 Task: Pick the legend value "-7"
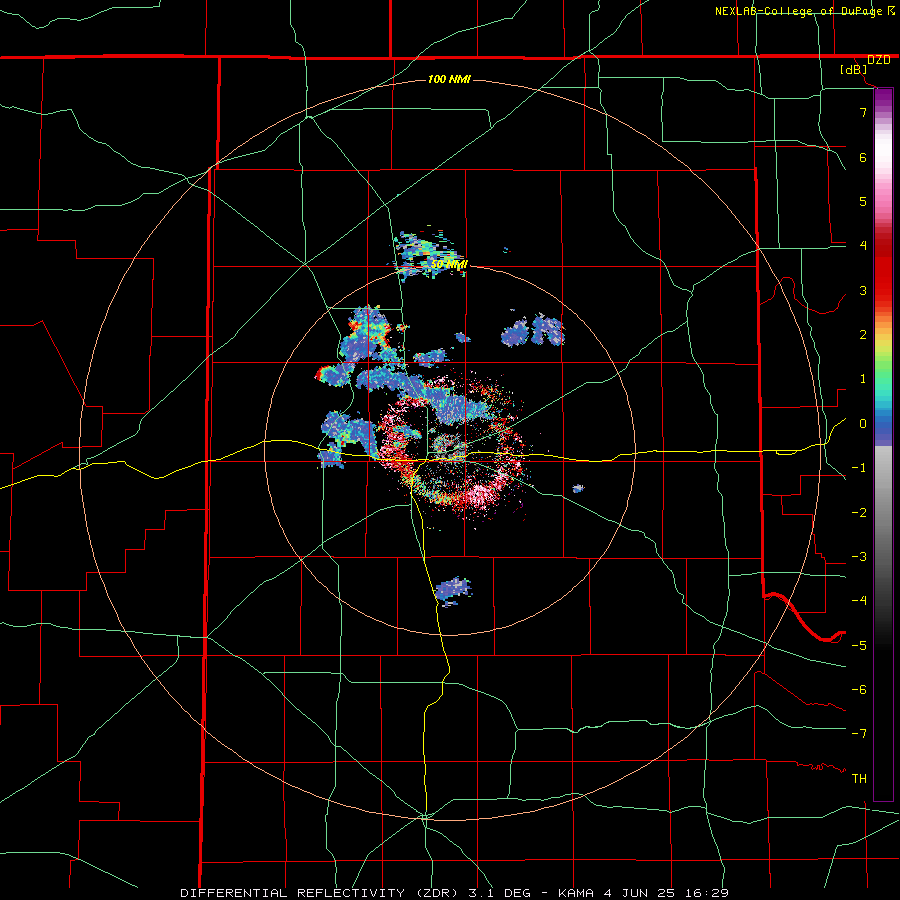[859, 734]
